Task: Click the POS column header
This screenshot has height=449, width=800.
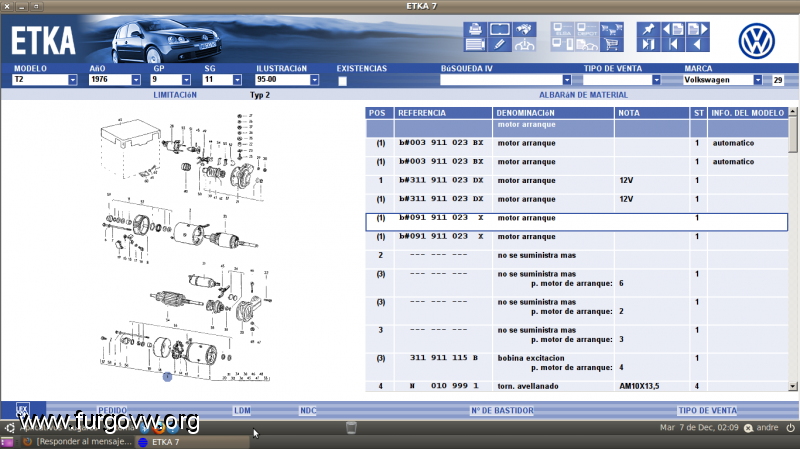Action: 378,113
